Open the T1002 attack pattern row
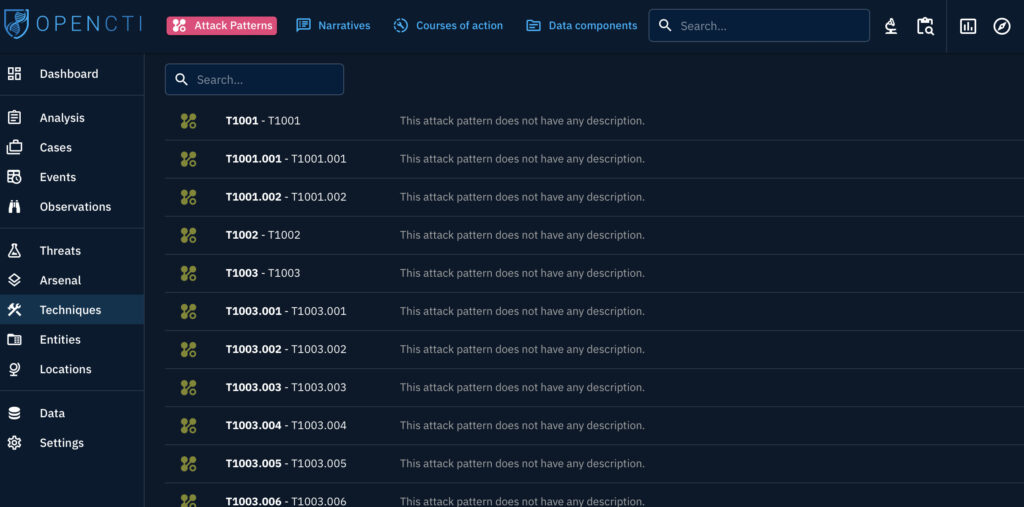1024x507 pixels. 263,235
